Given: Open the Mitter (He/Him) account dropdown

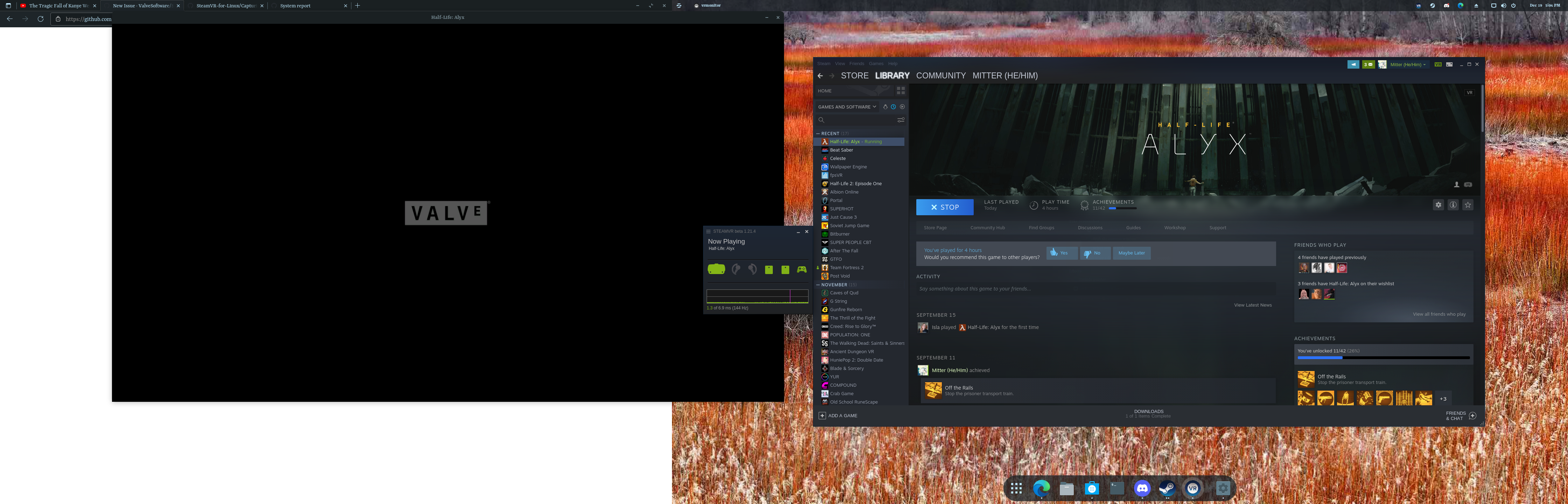Looking at the screenshot, I should [x=1407, y=64].
